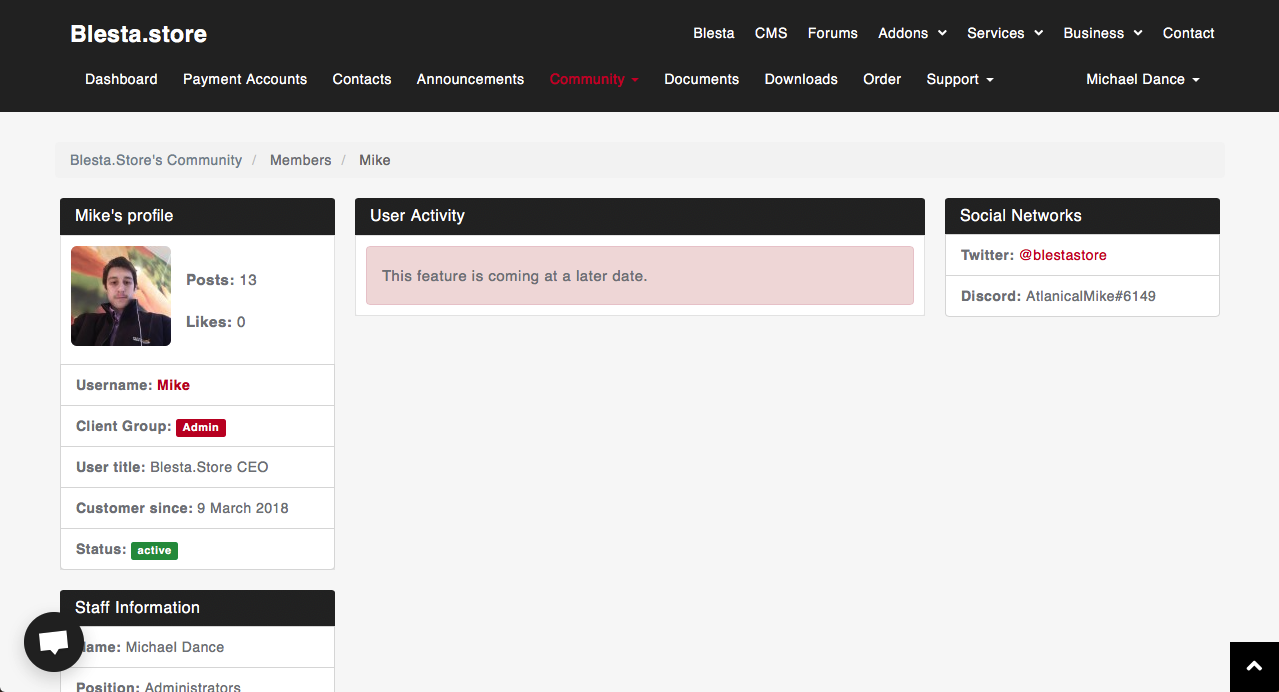This screenshot has height=692, width=1279.
Task: Open the Contacts nav item
Action: tap(362, 79)
